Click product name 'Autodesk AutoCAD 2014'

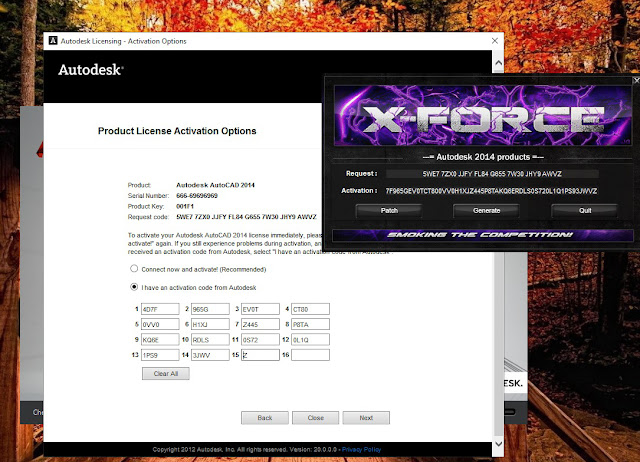click(215, 185)
